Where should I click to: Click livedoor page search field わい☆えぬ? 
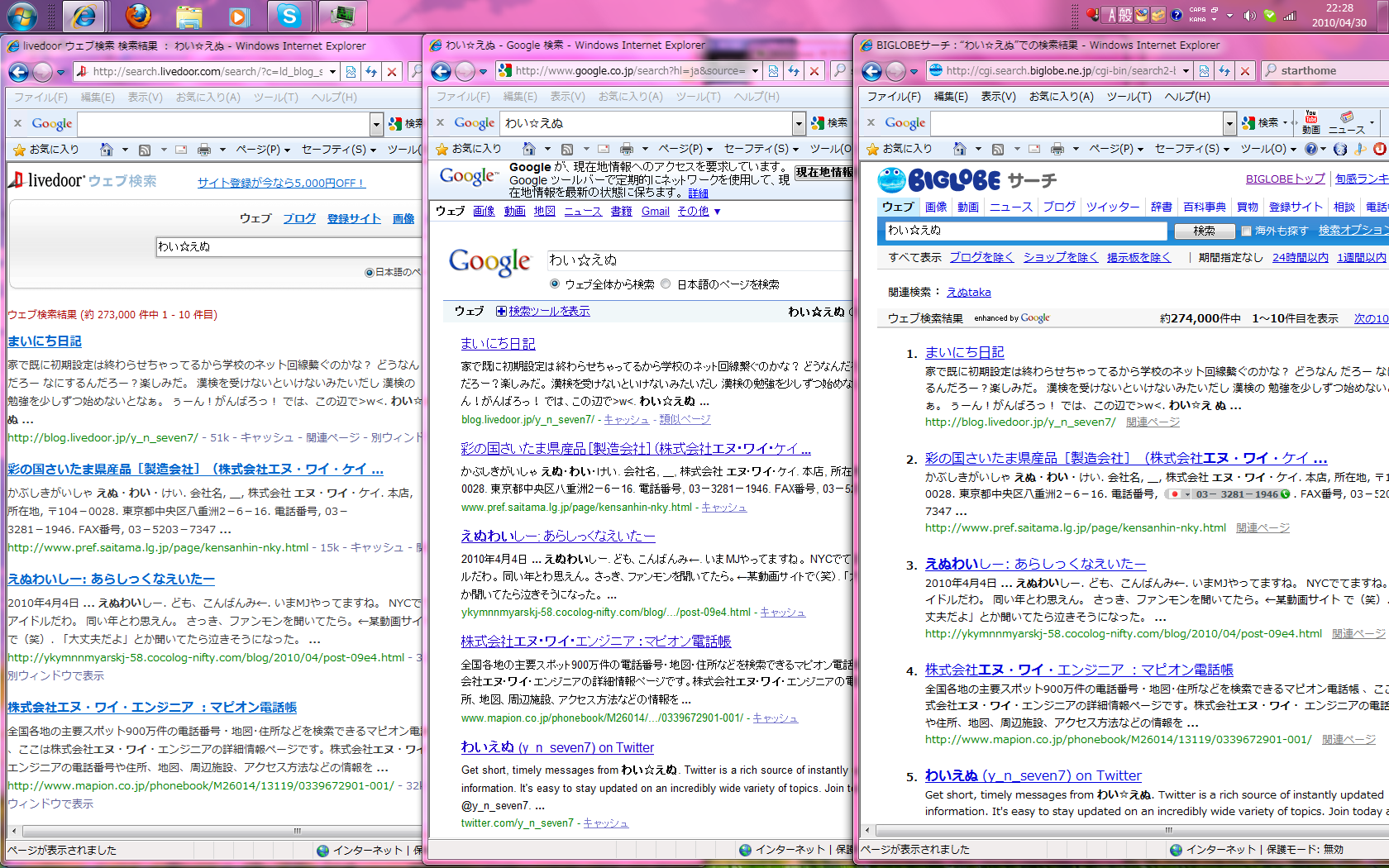click(x=289, y=246)
